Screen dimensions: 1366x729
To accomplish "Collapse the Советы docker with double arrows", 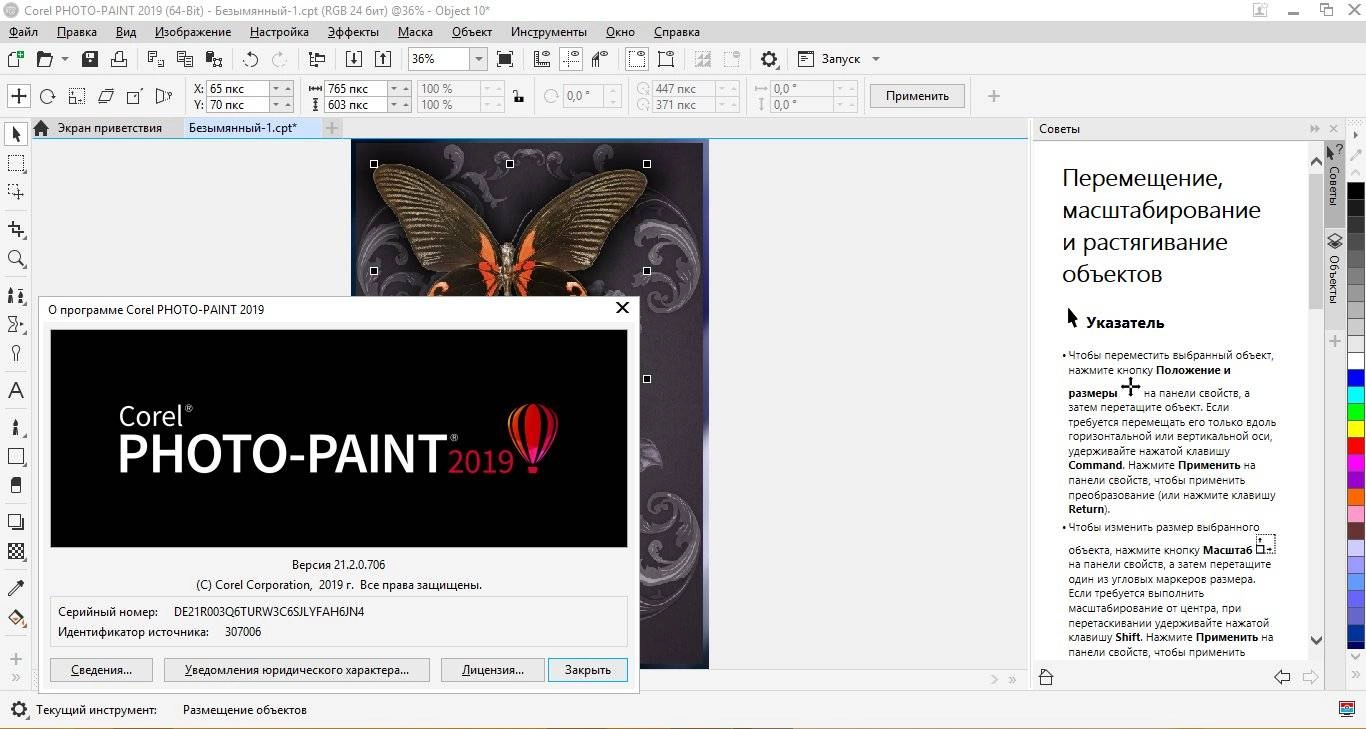I will click(x=1315, y=129).
